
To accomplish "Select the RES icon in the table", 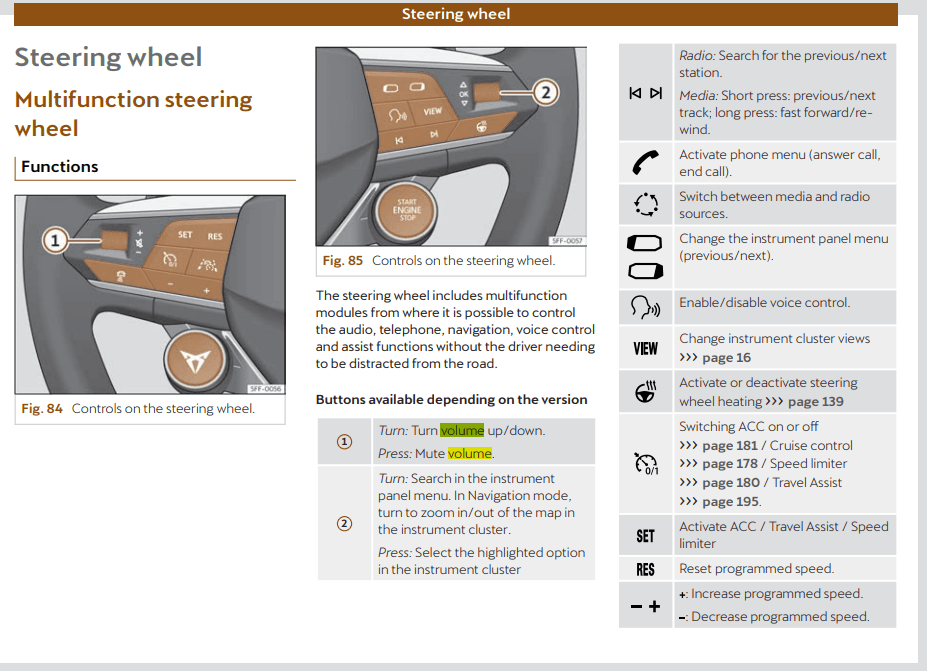I will click(x=645, y=569).
